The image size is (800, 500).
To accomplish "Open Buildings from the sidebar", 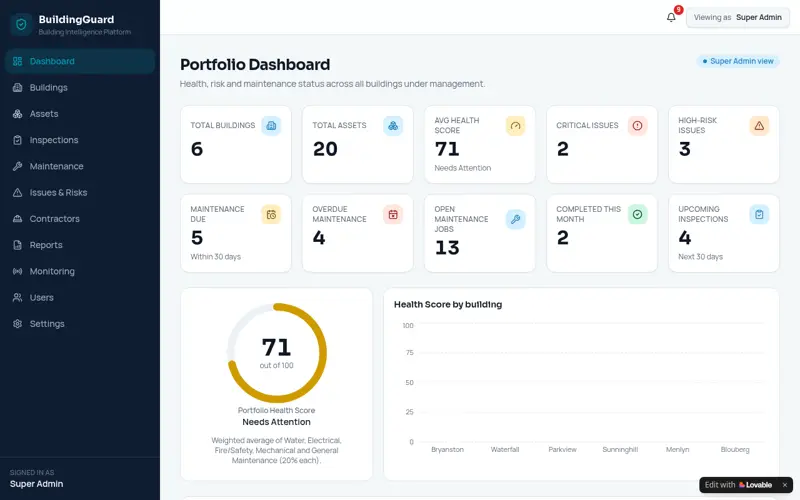I will [x=80, y=87].
